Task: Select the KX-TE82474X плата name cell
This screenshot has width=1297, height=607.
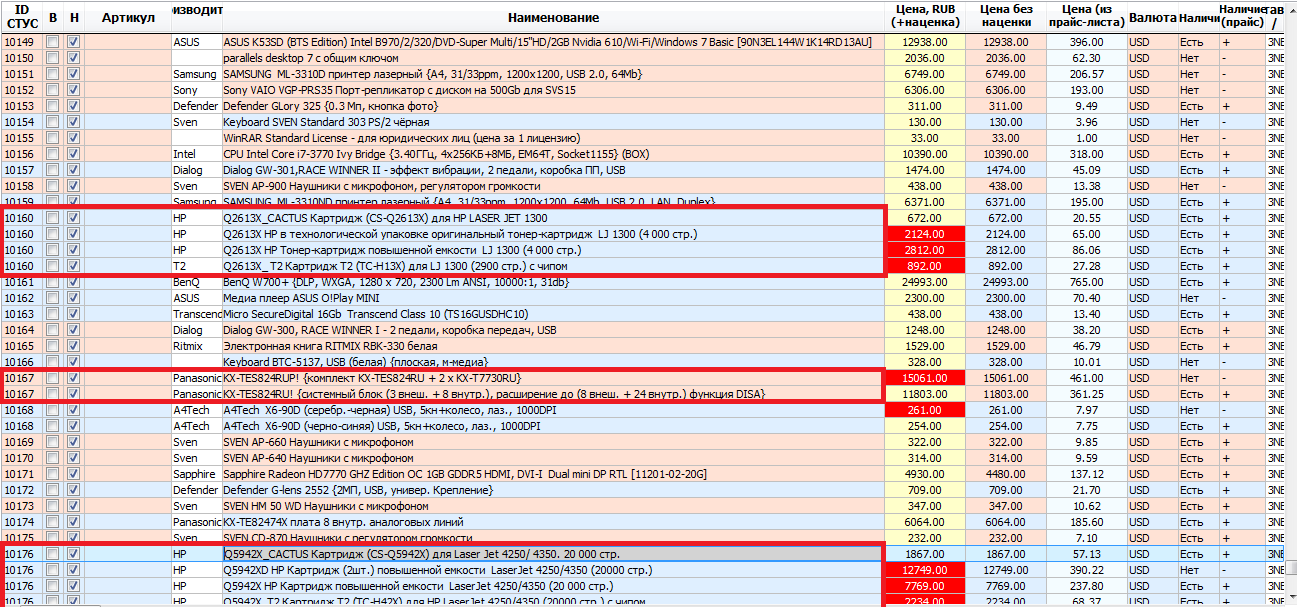Action: point(553,522)
